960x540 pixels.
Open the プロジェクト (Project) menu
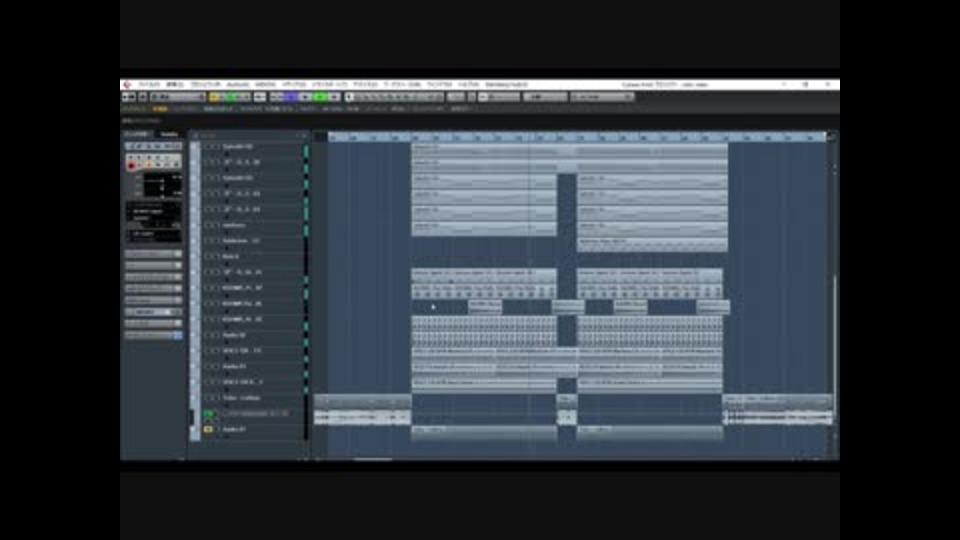[205, 84]
